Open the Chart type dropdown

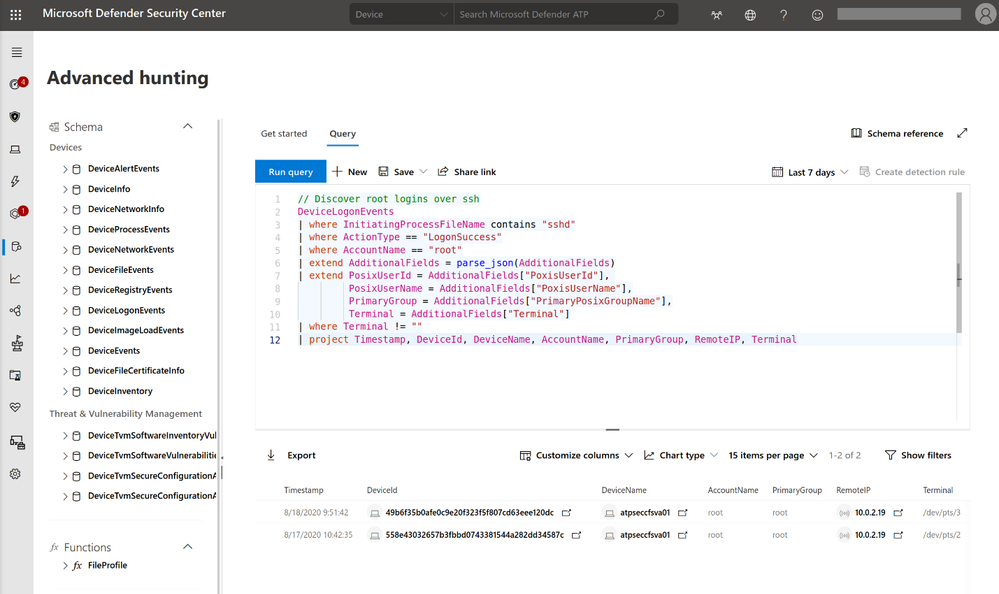[681, 455]
